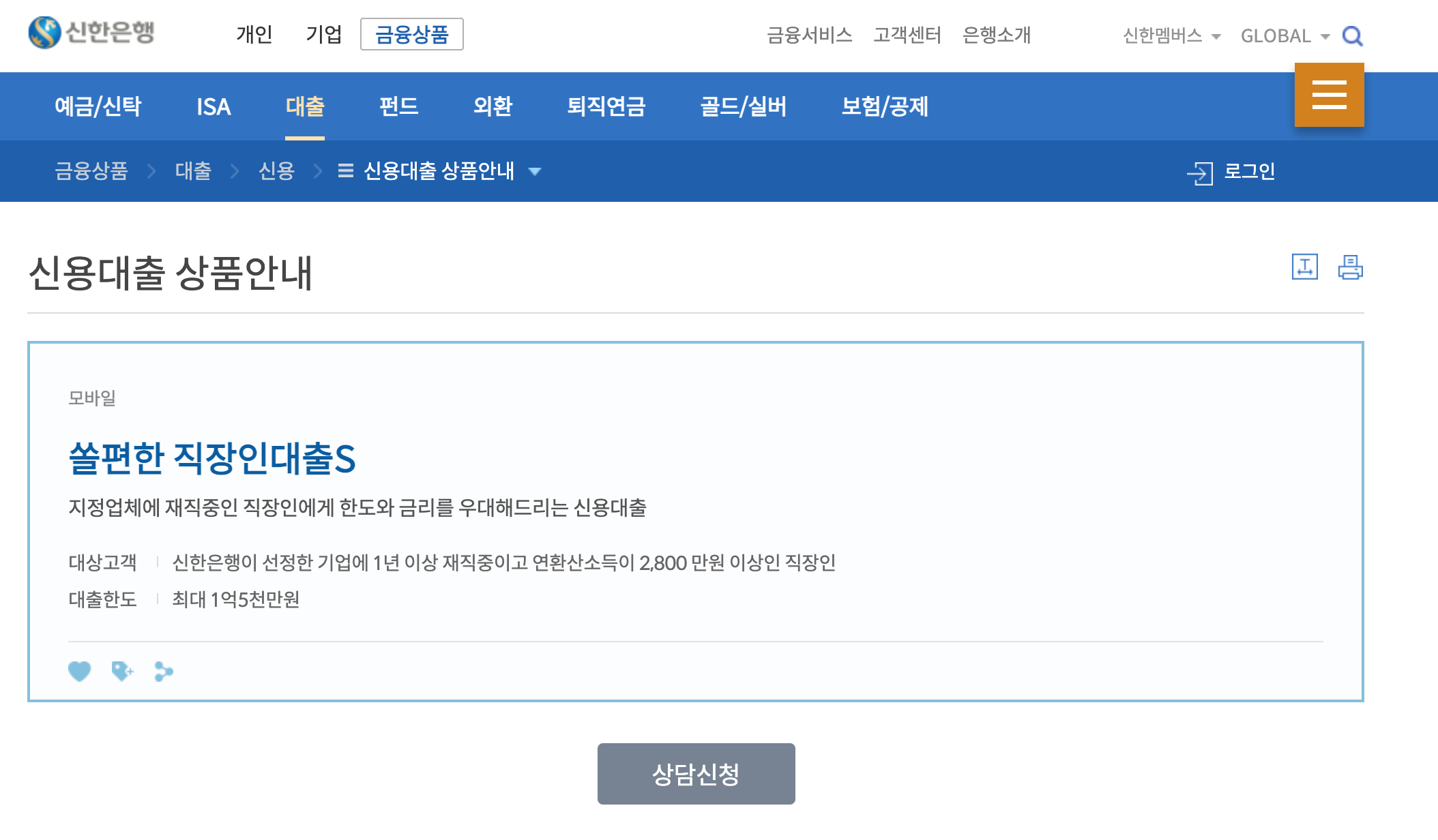Select the 기업 top menu
This screenshot has width=1438, height=840.
[324, 34]
